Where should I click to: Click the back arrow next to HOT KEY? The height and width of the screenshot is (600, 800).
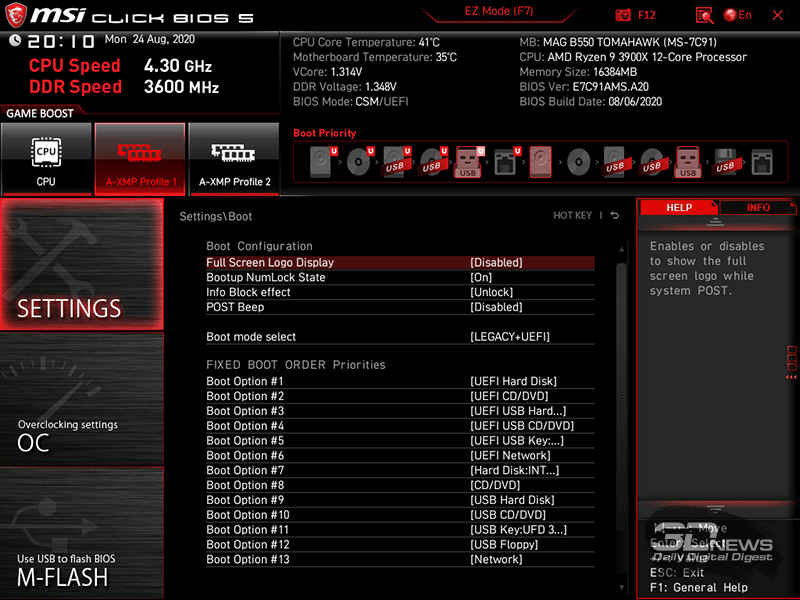pyautogui.click(x=615, y=215)
